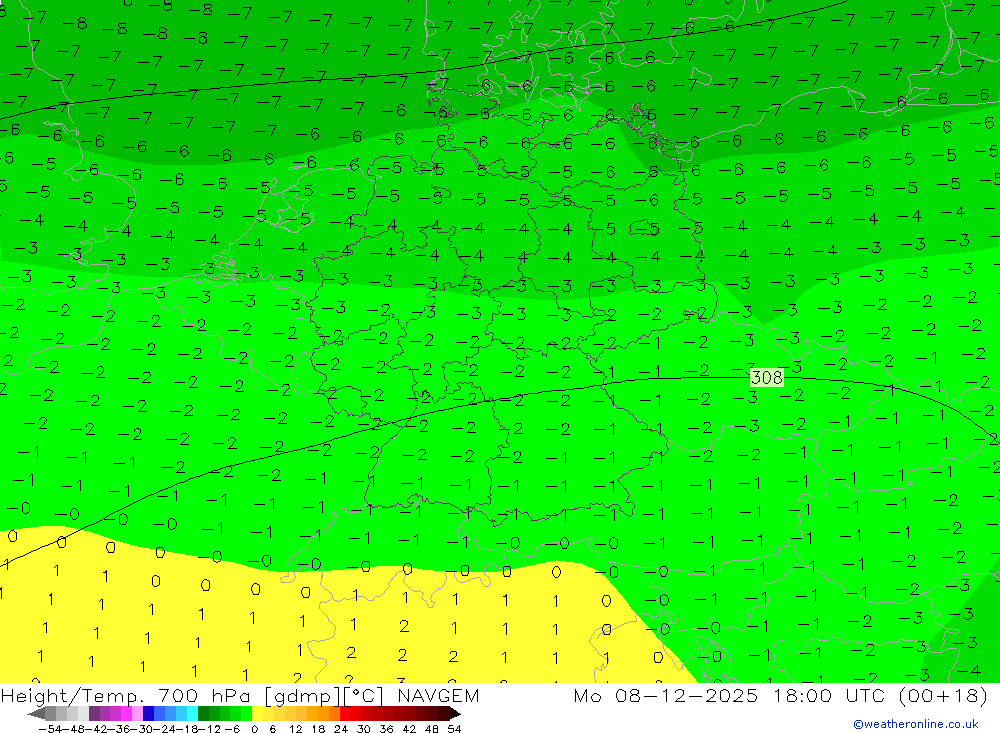Click the '[gdmp][°C]' units label

(326, 695)
